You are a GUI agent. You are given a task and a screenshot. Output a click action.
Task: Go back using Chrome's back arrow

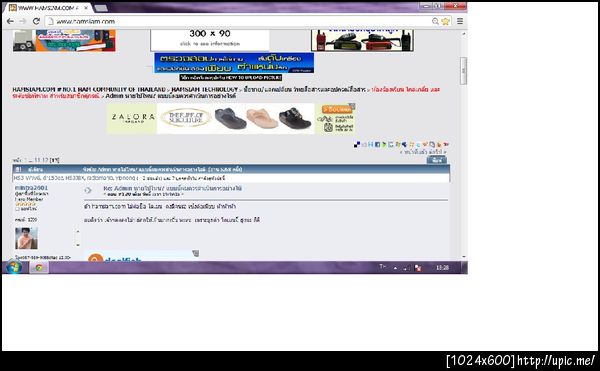coord(10,21)
